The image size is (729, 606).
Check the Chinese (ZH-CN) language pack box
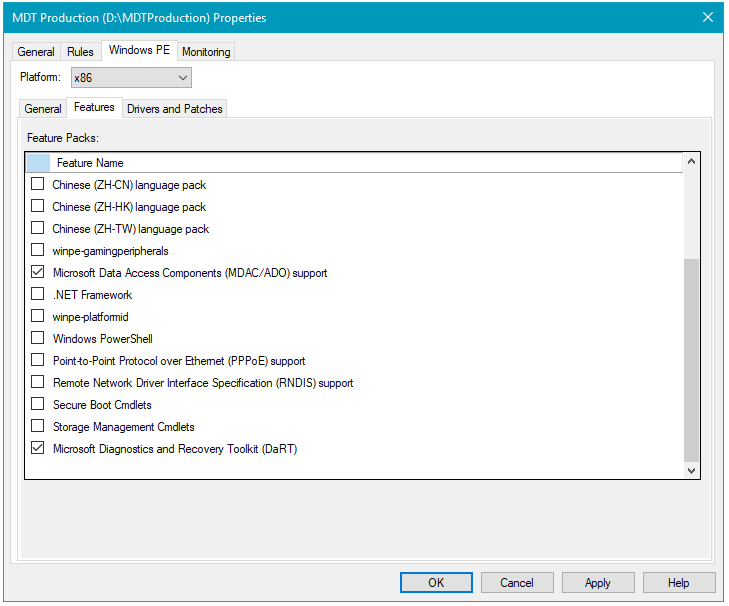click(38, 185)
